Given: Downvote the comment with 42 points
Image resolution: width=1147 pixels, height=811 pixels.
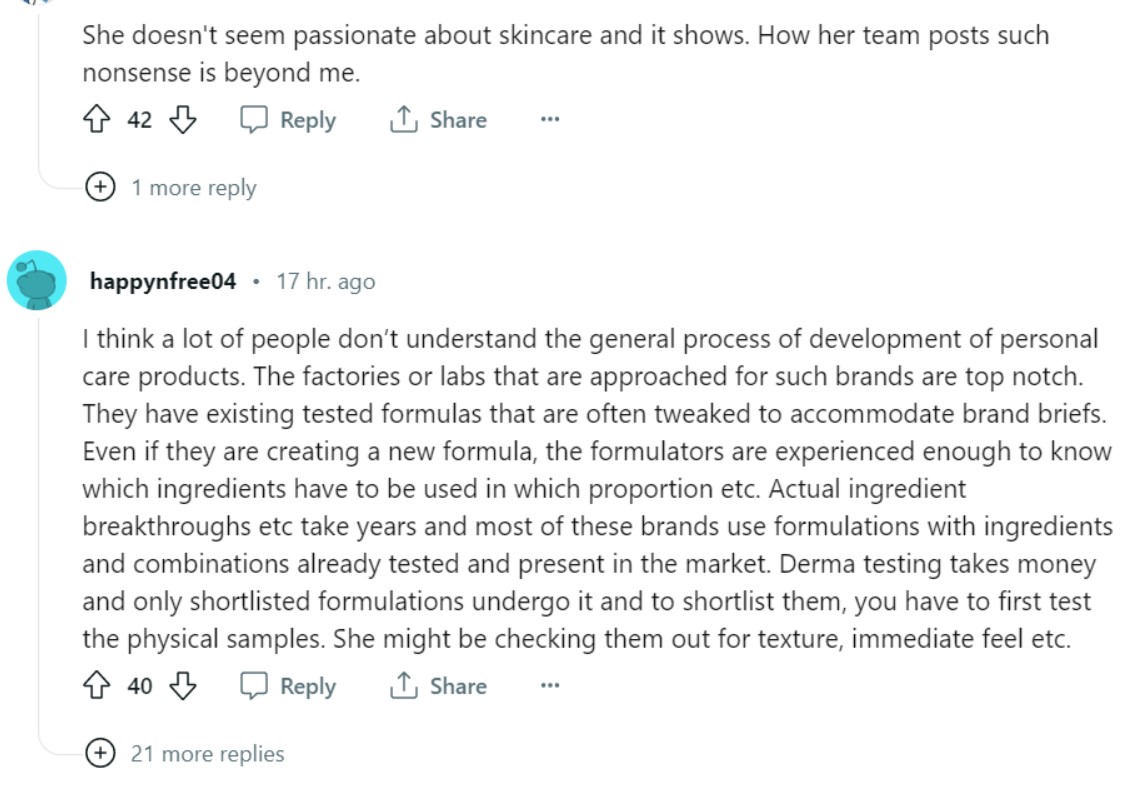Looking at the screenshot, I should pyautogui.click(x=183, y=119).
